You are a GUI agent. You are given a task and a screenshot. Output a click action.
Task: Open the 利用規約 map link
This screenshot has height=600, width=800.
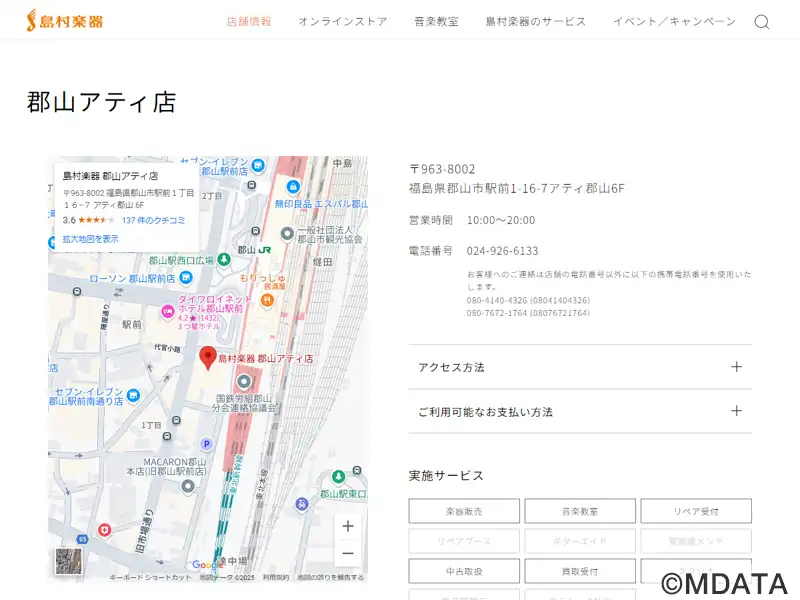[276, 578]
